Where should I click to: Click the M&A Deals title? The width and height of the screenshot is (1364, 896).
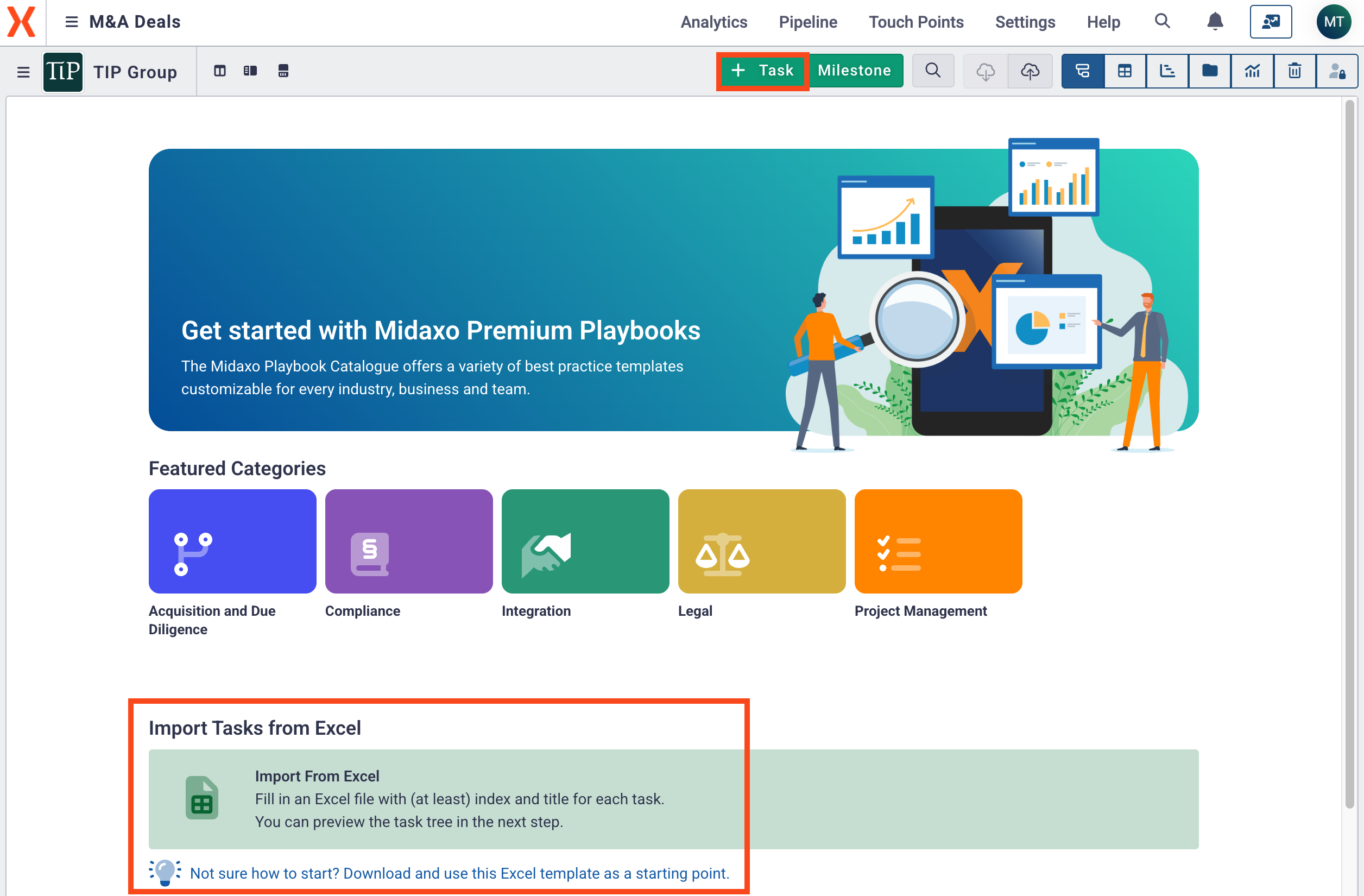click(x=135, y=22)
